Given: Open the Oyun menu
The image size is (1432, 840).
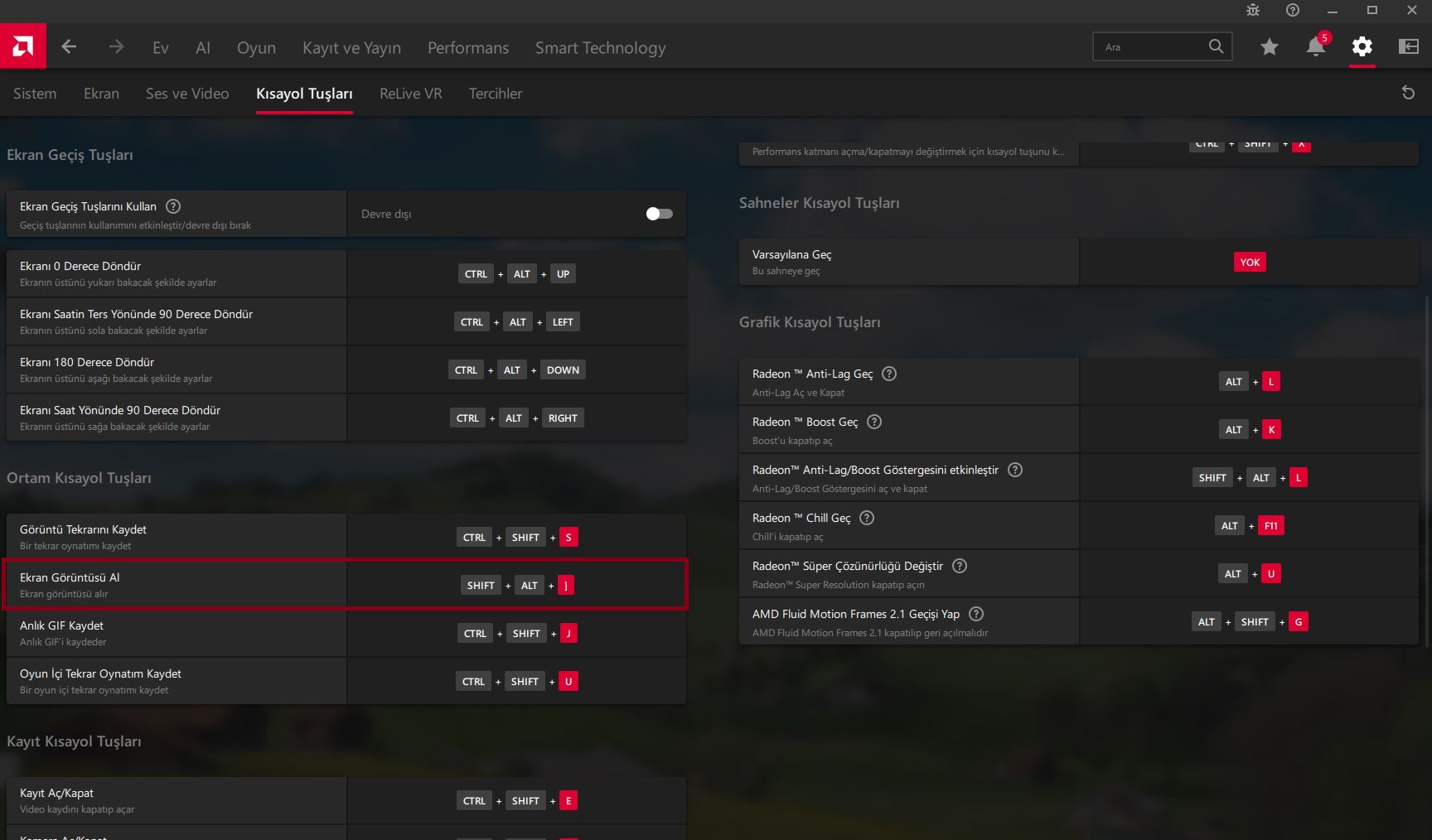Looking at the screenshot, I should point(256,47).
